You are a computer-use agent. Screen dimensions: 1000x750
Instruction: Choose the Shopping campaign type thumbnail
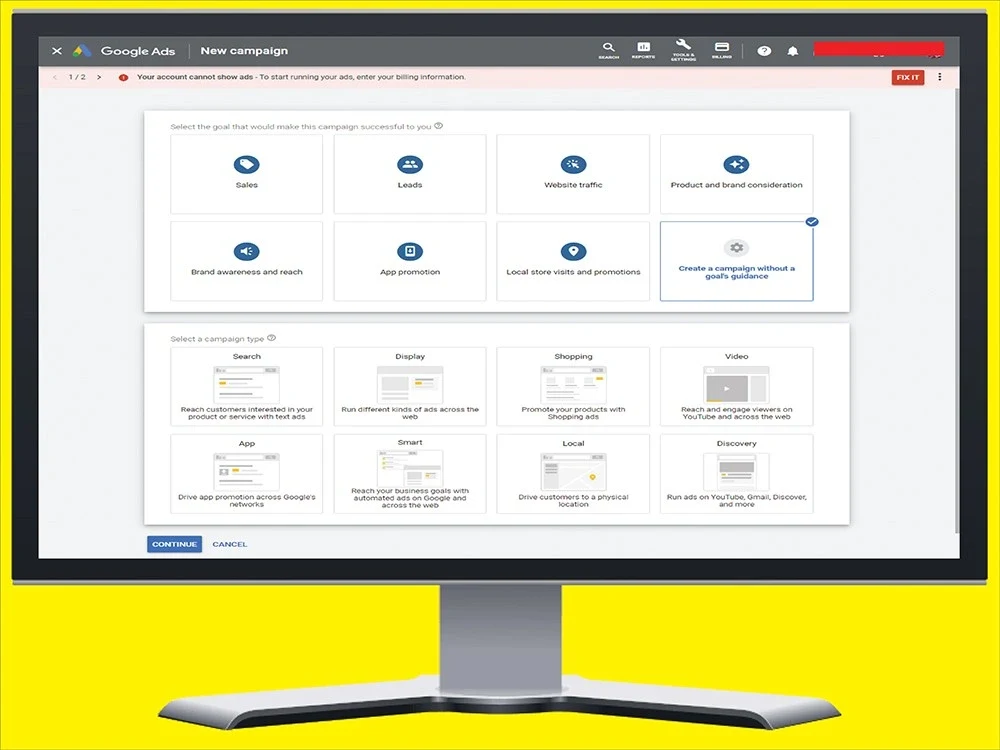(573, 384)
